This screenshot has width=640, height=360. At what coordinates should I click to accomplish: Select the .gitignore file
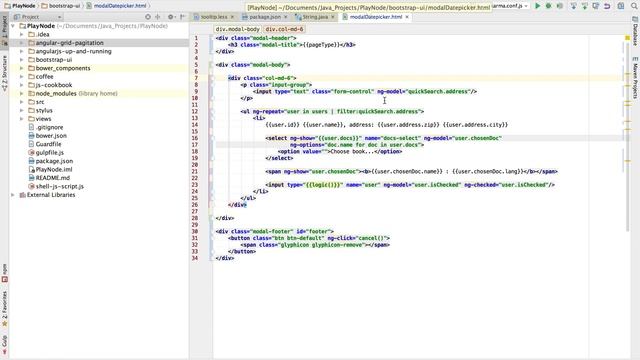[x=45, y=127]
